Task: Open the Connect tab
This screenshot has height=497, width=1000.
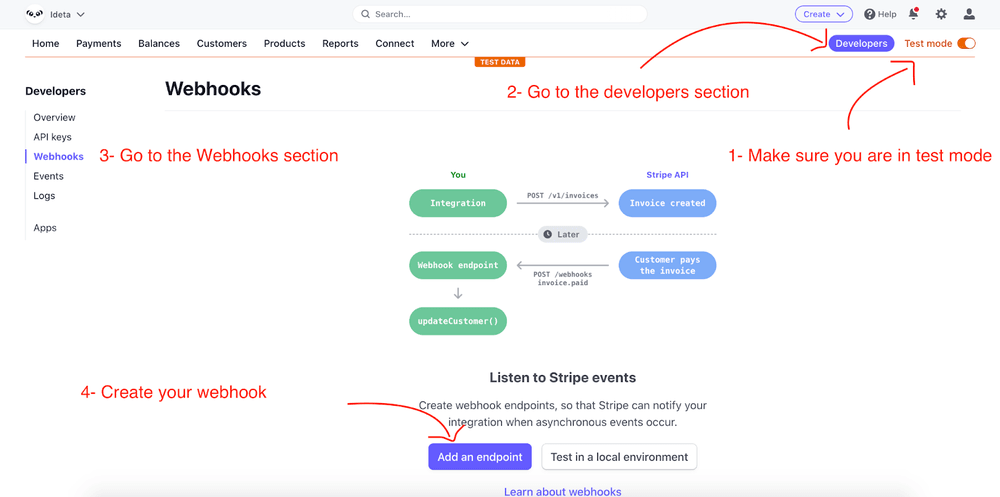Action: pyautogui.click(x=395, y=43)
